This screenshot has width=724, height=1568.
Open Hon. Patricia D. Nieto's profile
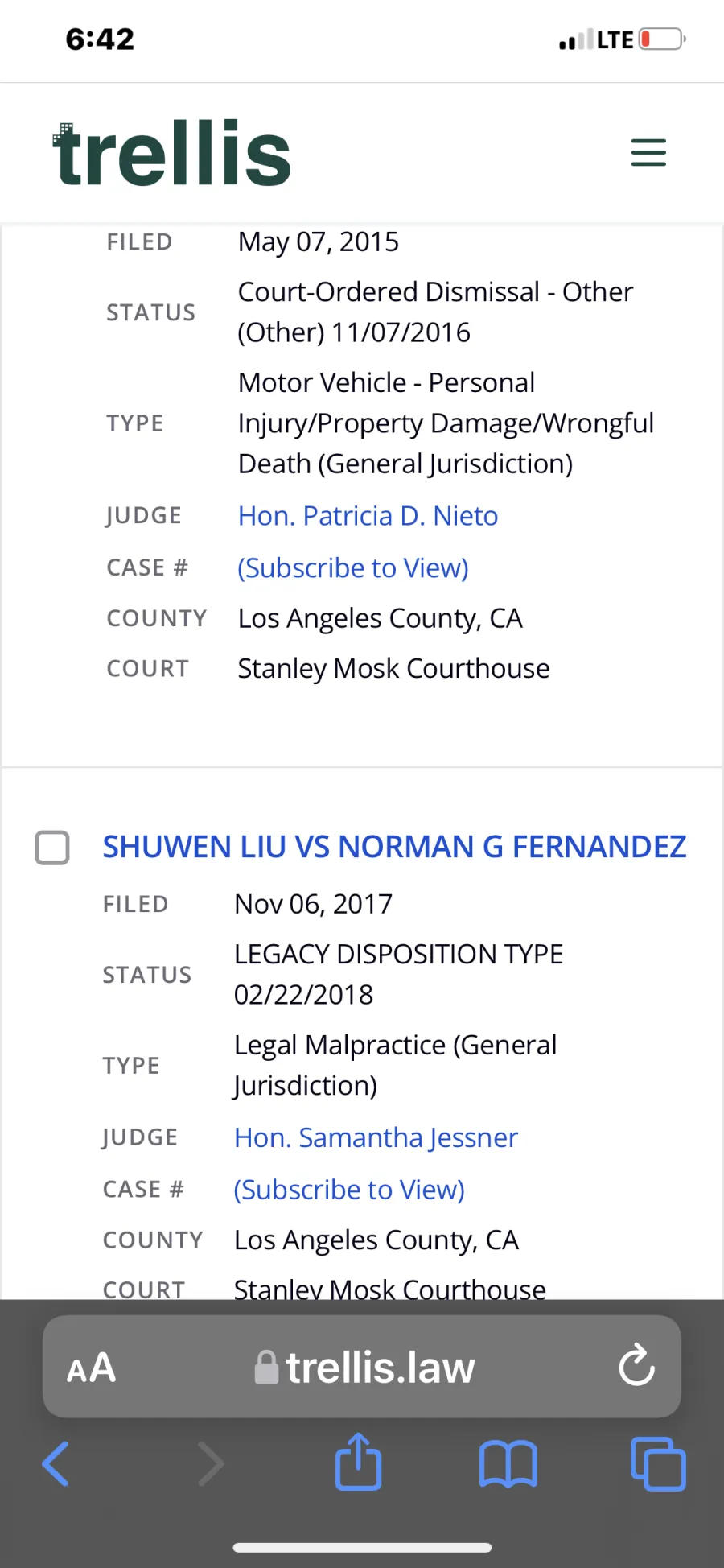click(368, 516)
